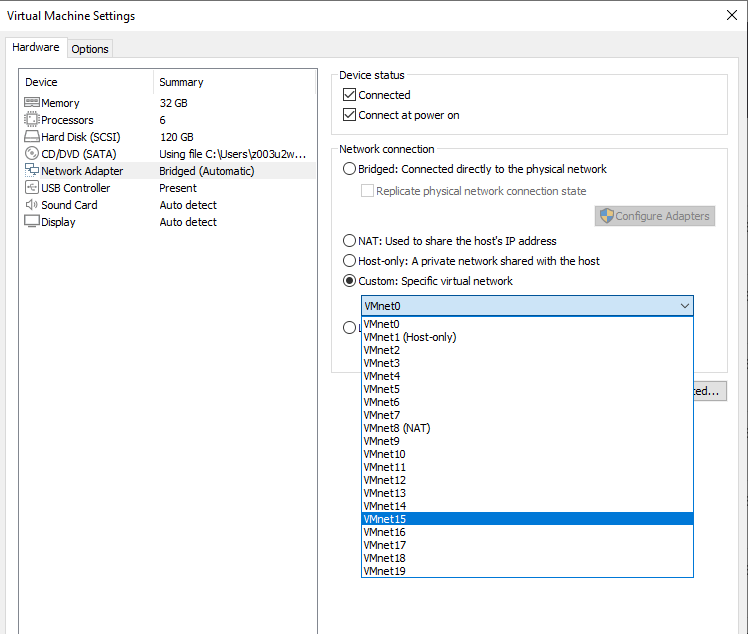
Task: Select the Hard Disk (SCSI) icon
Action: point(31,137)
